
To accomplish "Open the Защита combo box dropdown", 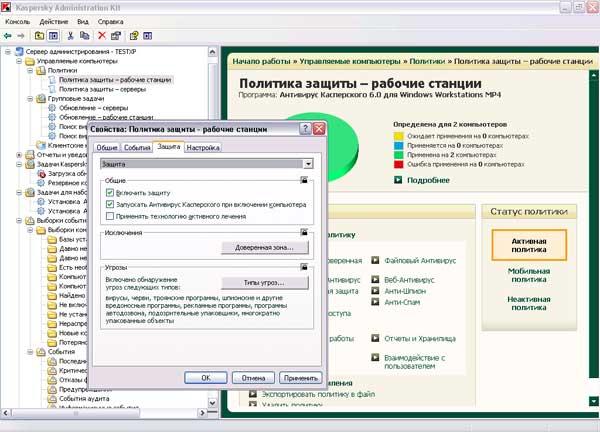I will click(x=308, y=164).
